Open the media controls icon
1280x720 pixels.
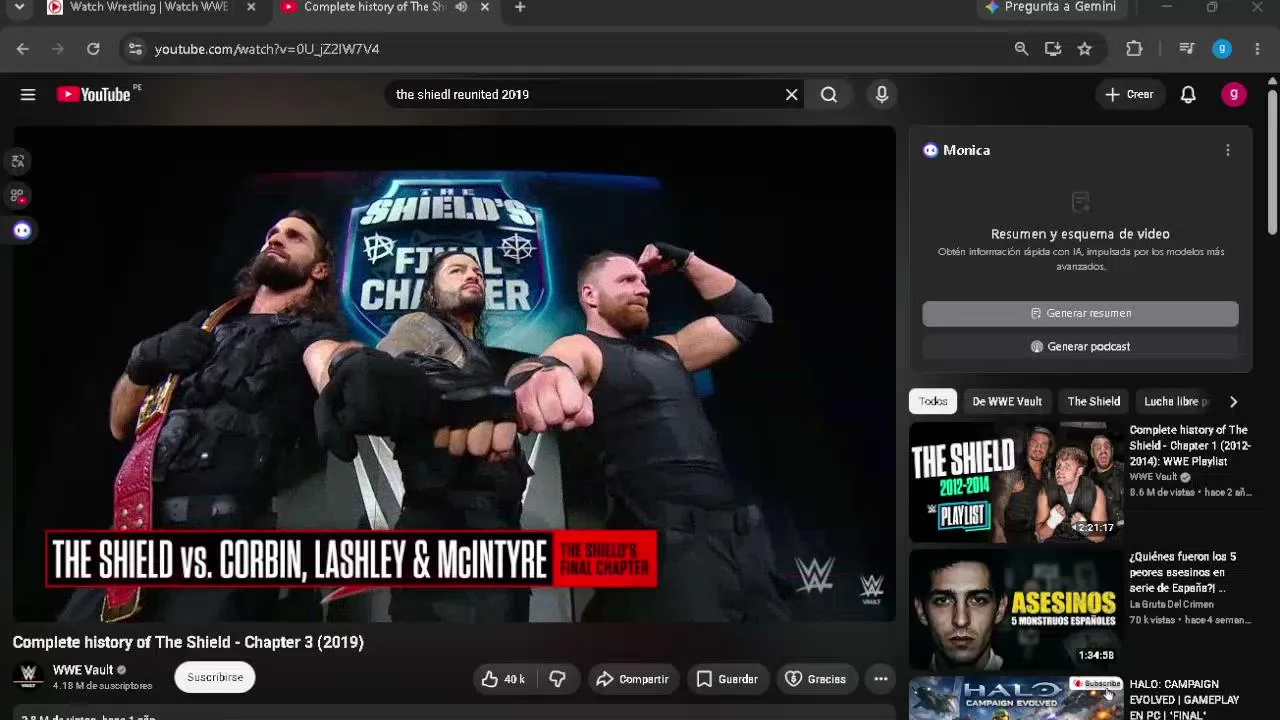coord(1187,49)
